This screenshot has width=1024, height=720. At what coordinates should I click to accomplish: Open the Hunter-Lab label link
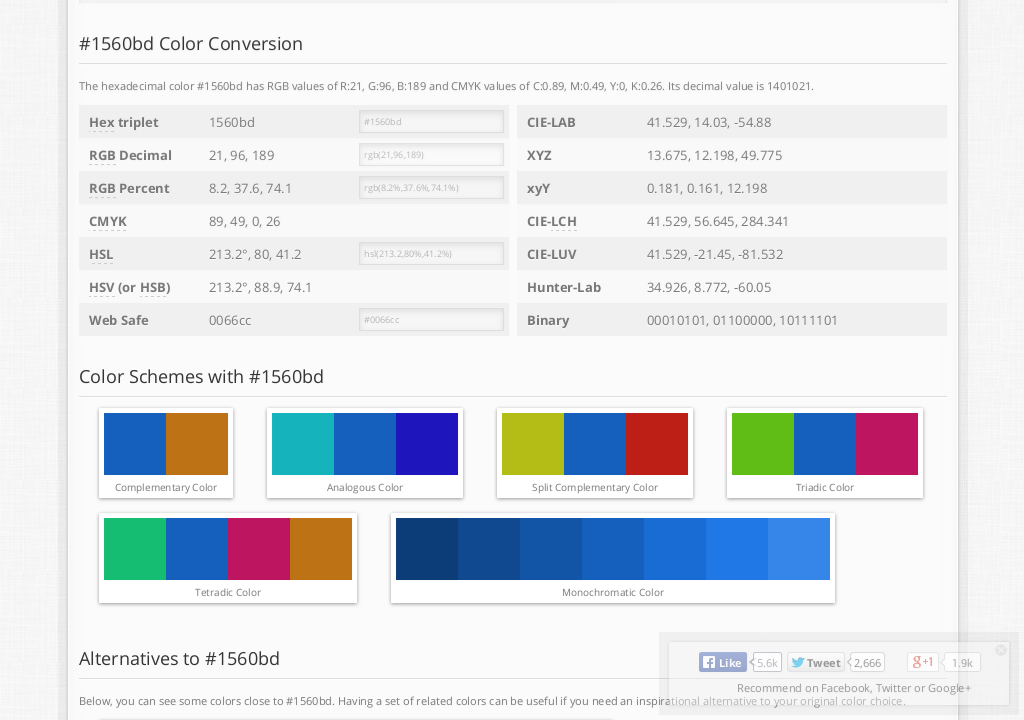[x=564, y=287]
